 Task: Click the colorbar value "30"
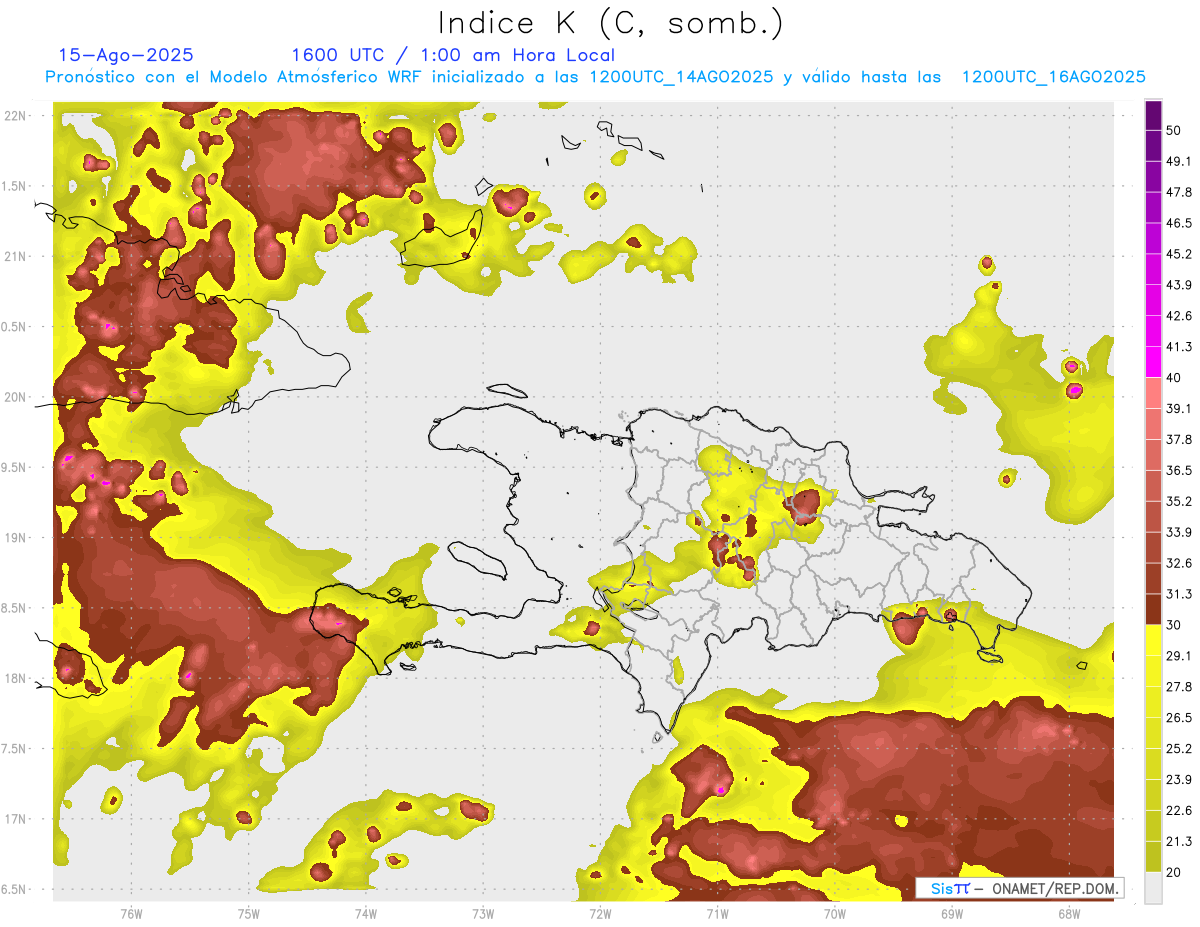pos(1174,625)
